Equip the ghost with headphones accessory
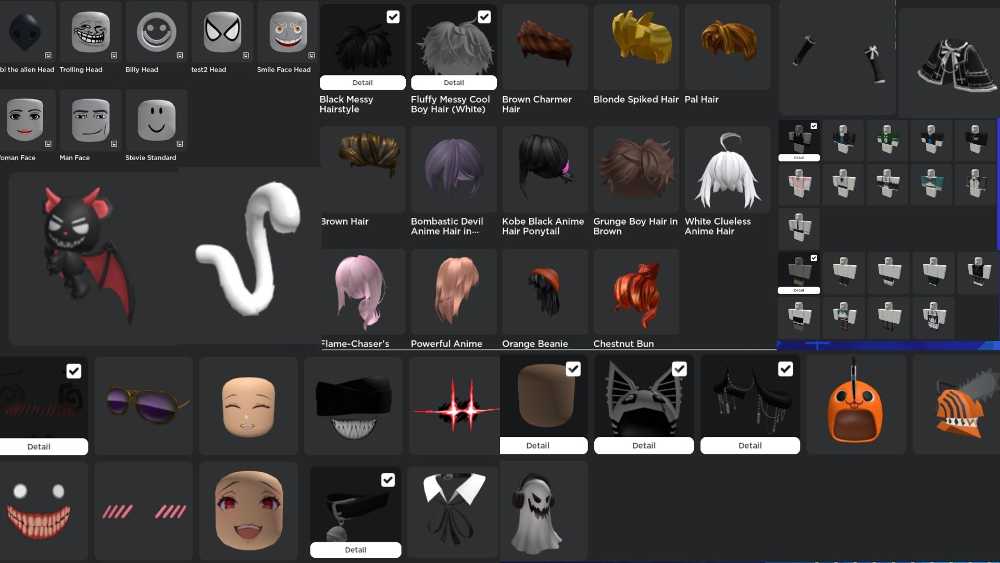 point(543,511)
